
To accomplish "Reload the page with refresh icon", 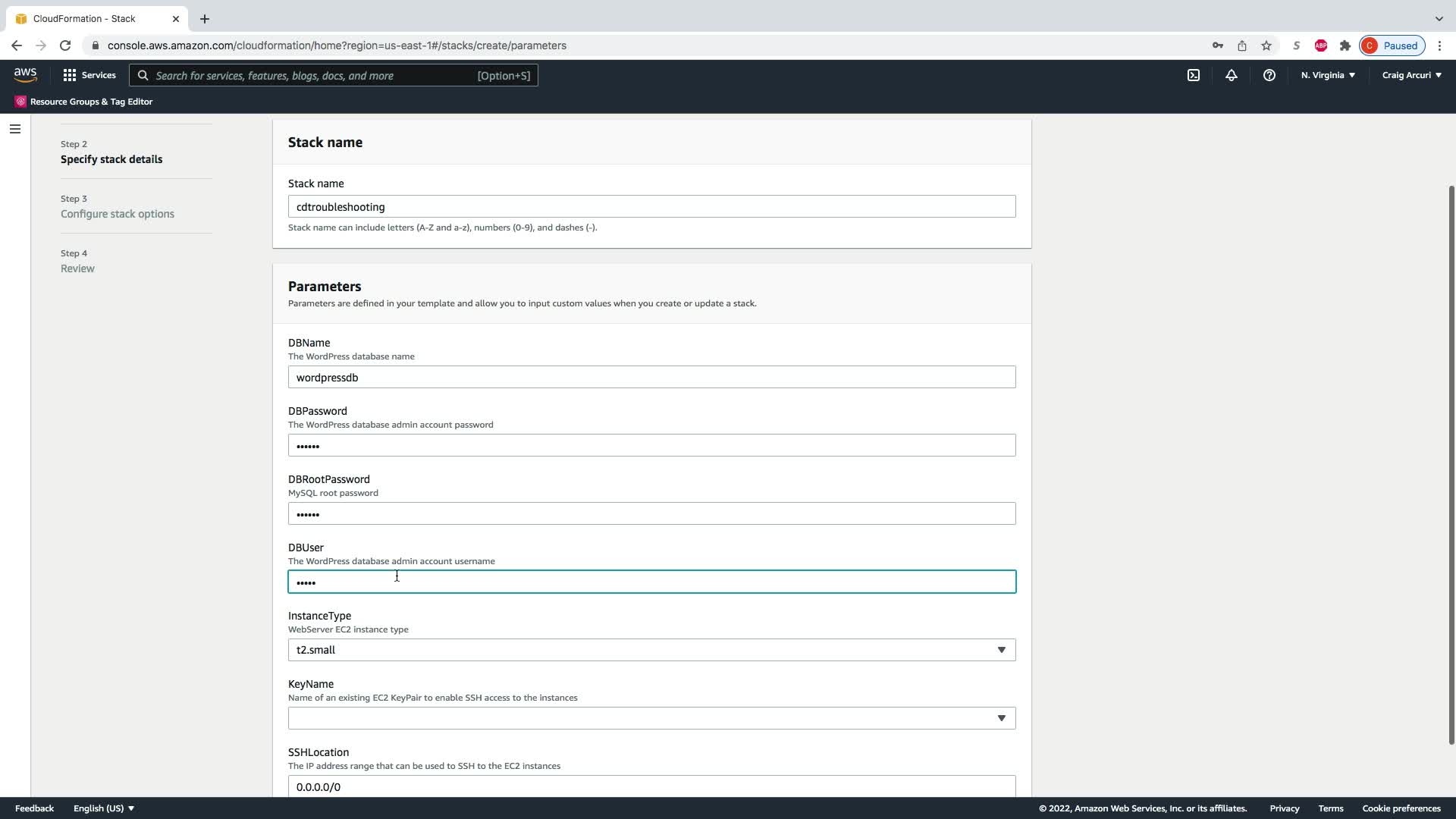I will (65, 45).
